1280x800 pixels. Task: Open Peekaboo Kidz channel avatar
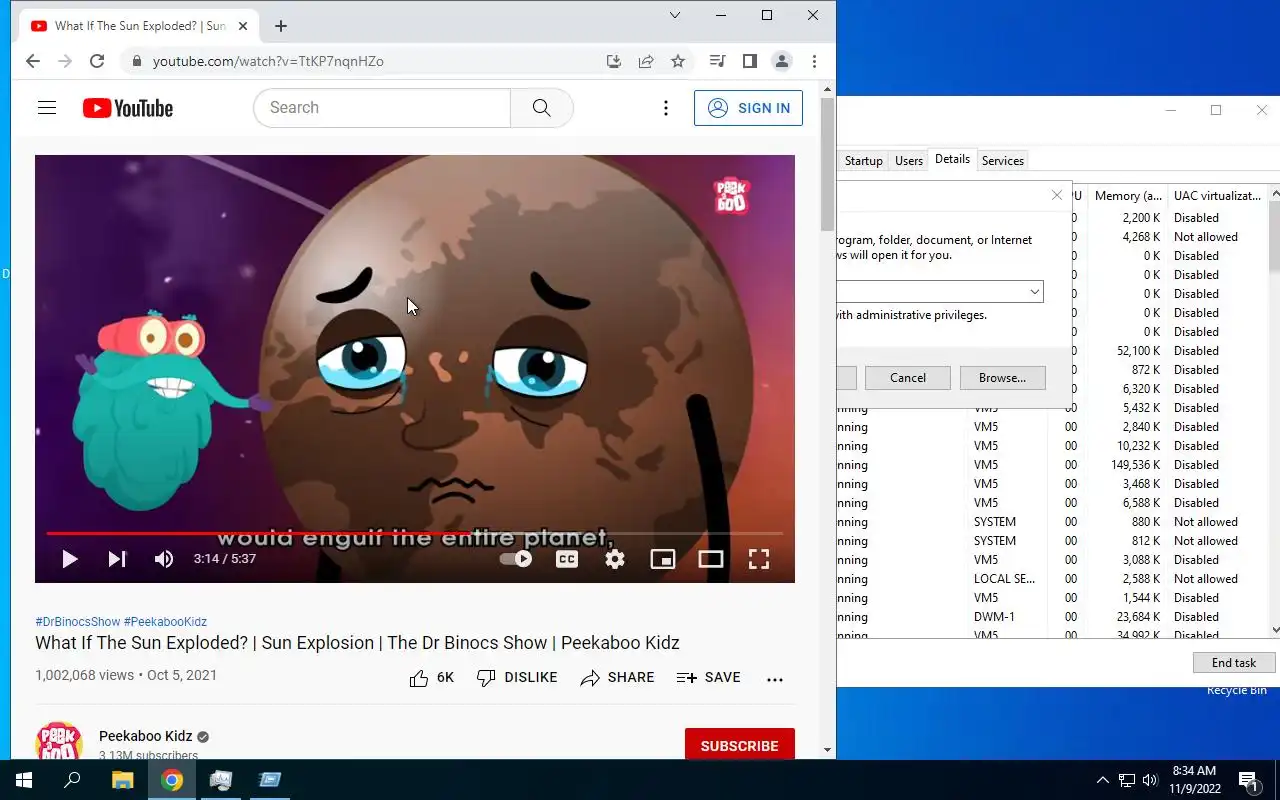point(59,742)
